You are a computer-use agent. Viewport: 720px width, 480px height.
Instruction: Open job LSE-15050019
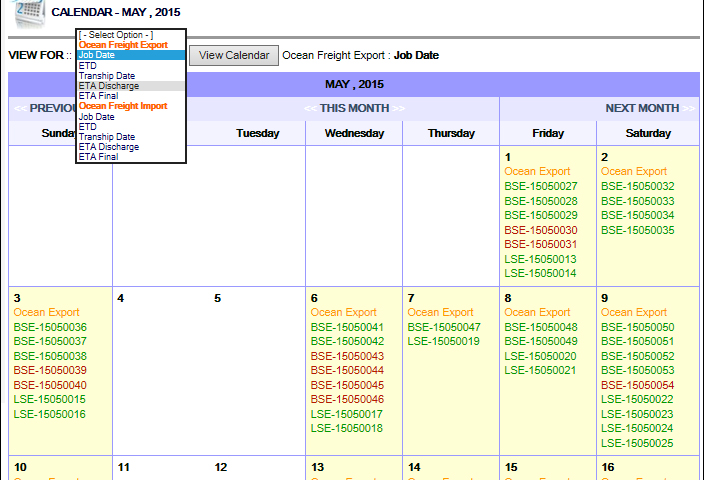[444, 341]
